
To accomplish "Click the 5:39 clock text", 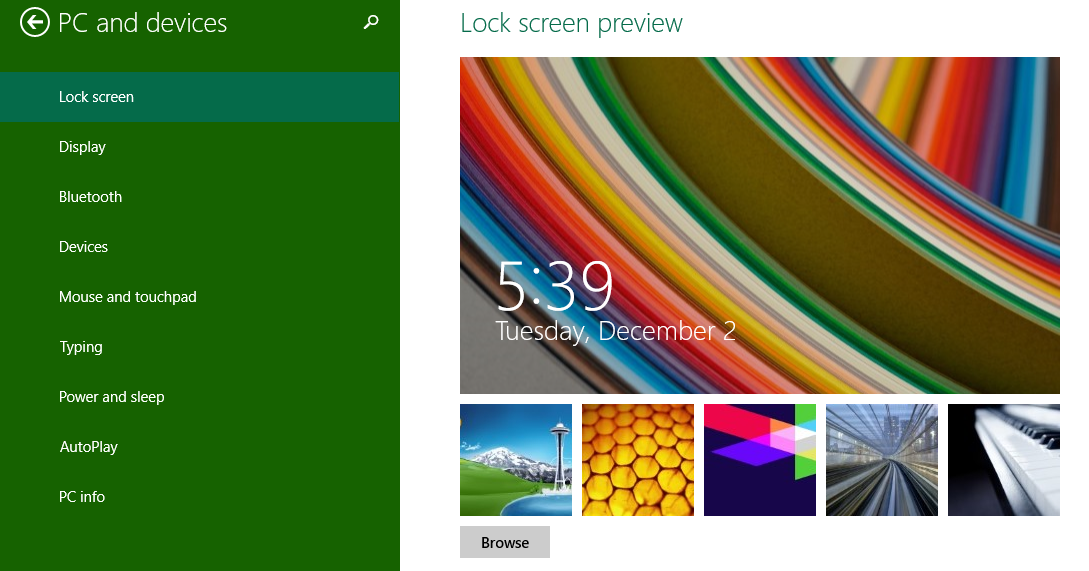I will pyautogui.click(x=555, y=286).
